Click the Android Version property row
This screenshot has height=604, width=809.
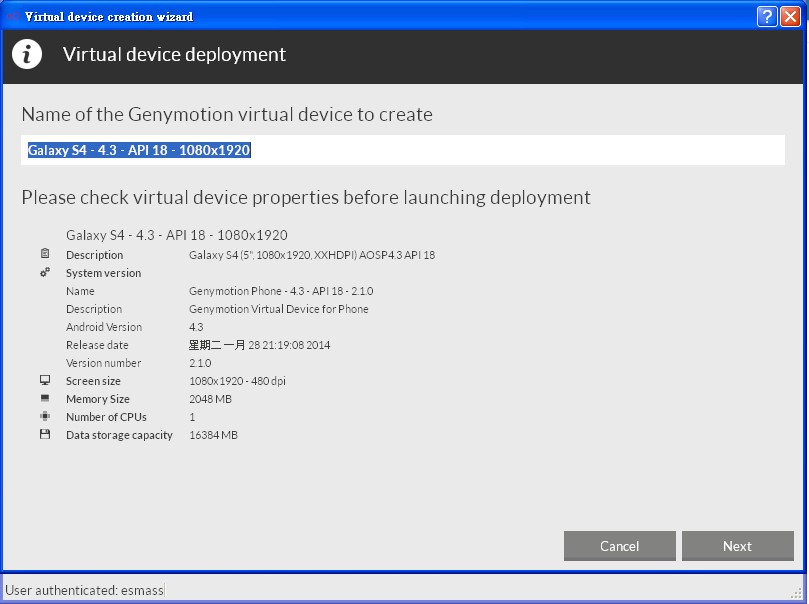(104, 327)
